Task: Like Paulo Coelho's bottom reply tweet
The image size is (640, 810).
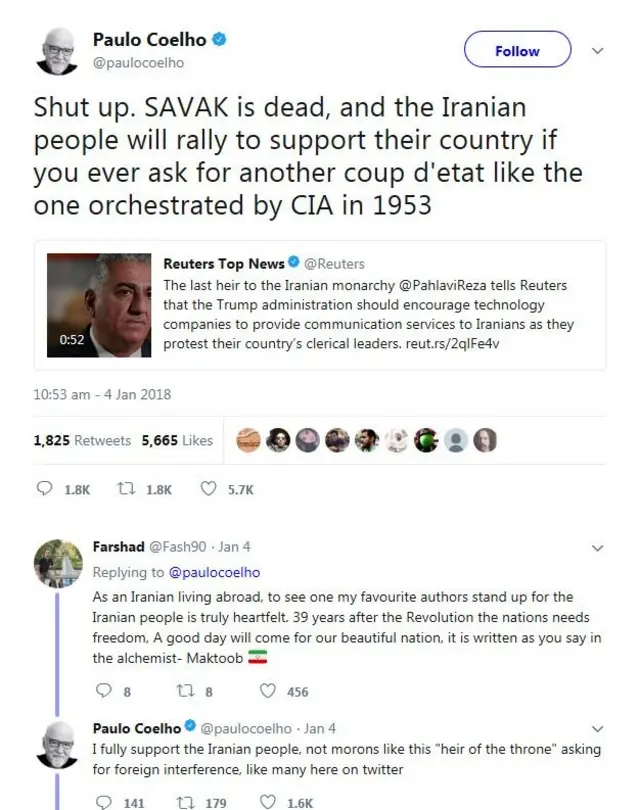Action: pos(268,802)
